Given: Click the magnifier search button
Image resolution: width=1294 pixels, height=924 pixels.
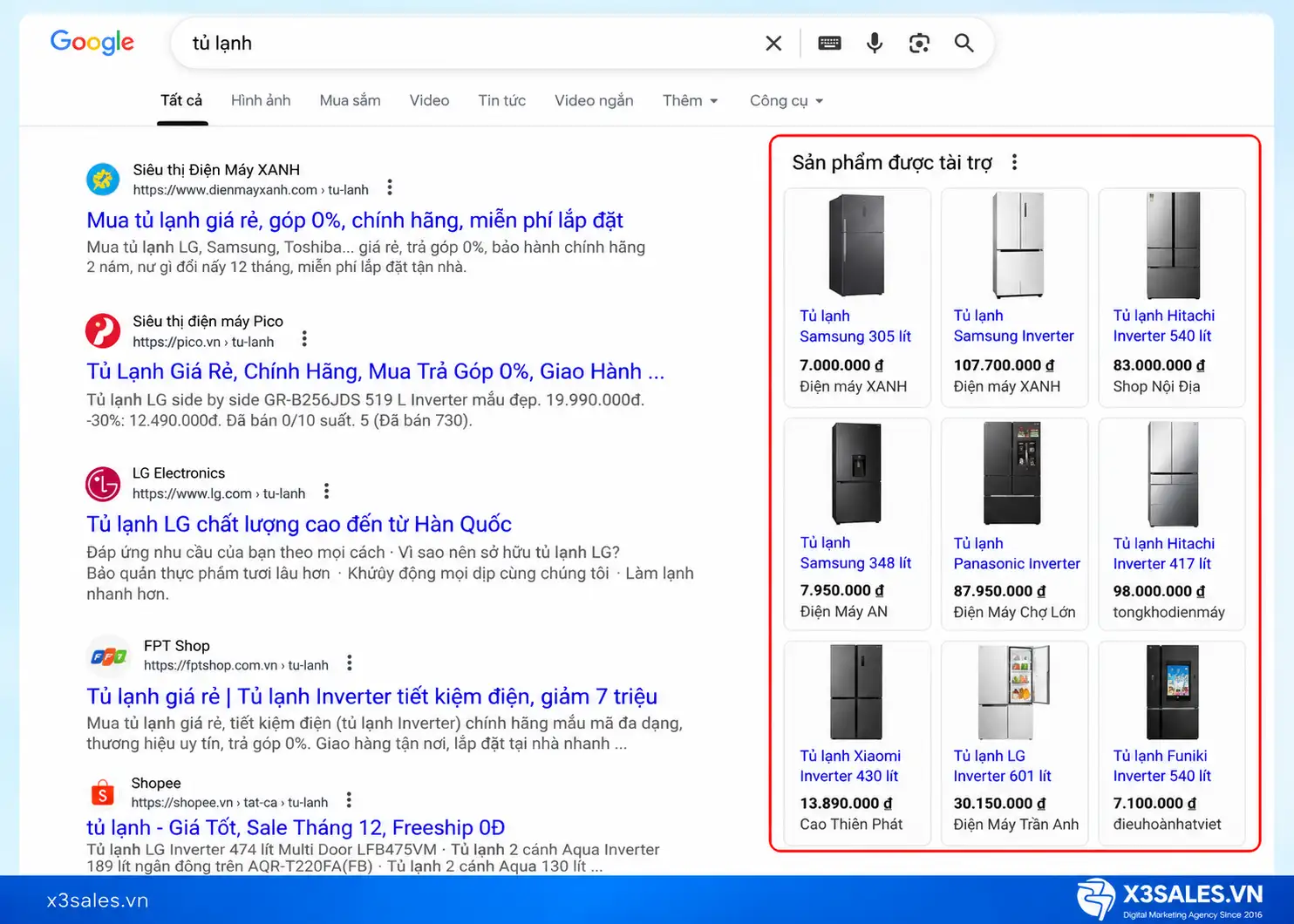Looking at the screenshot, I should click(964, 43).
